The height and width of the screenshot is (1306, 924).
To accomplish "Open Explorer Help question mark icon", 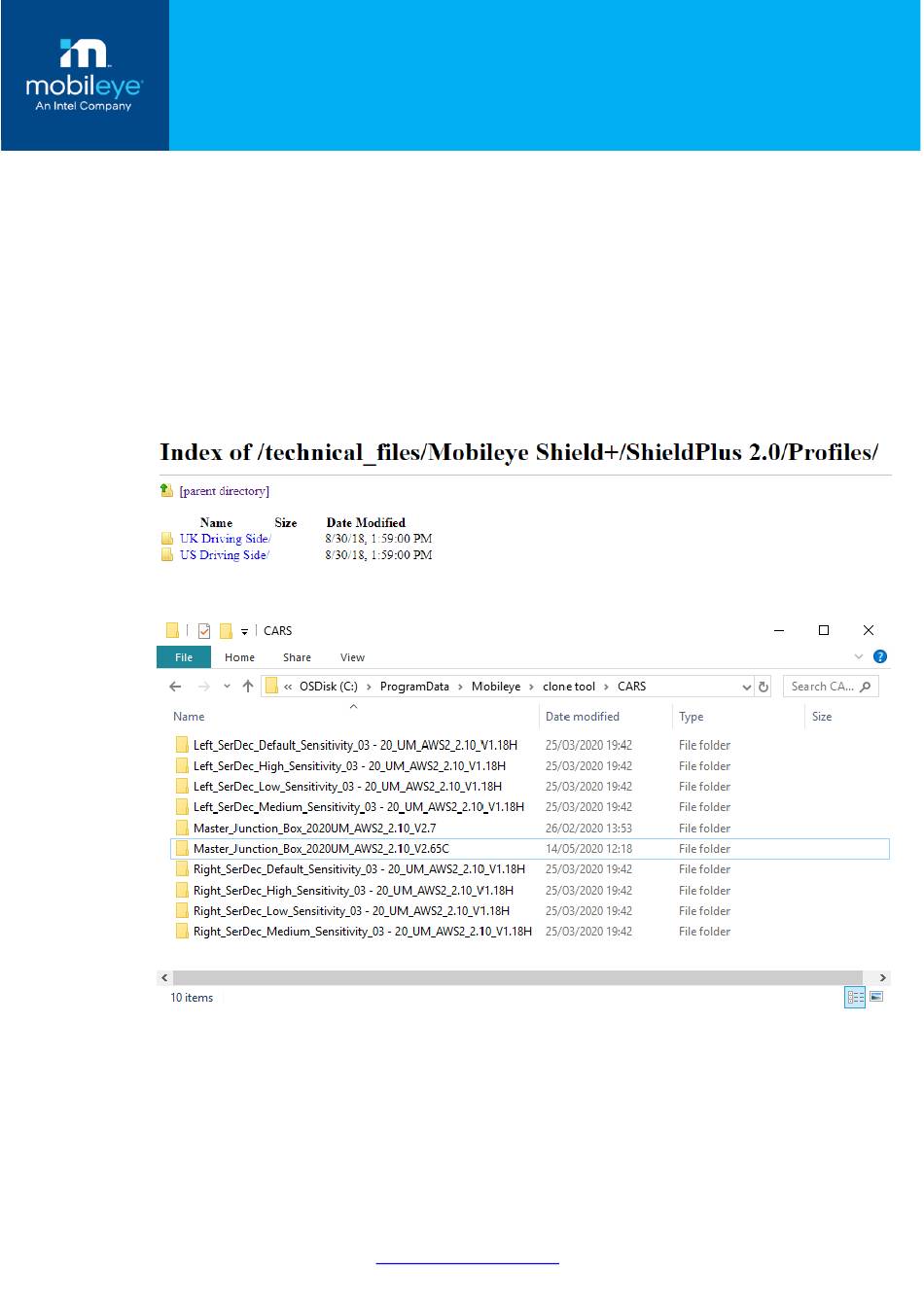I will click(880, 656).
